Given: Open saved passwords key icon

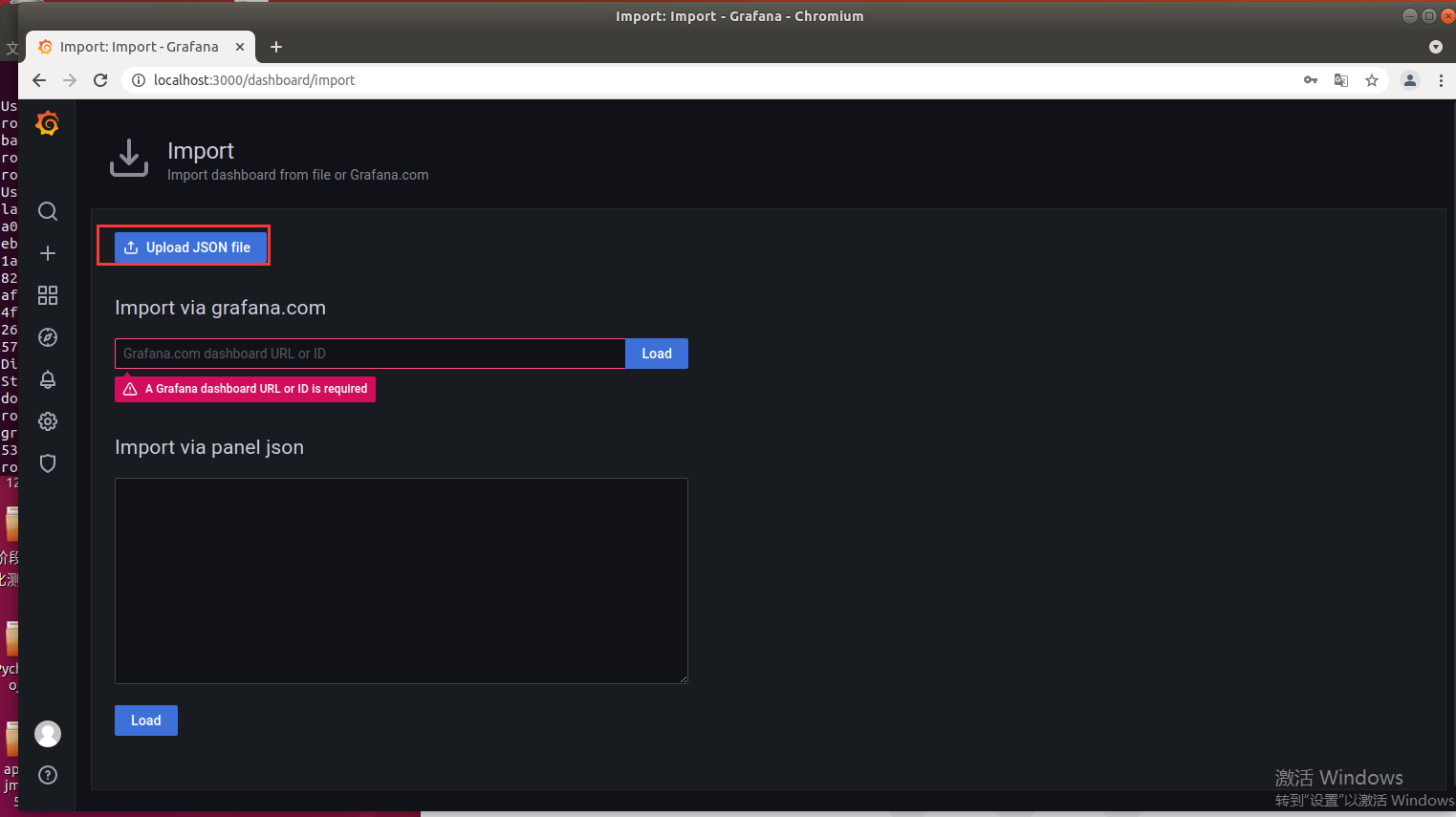Looking at the screenshot, I should click(1311, 80).
